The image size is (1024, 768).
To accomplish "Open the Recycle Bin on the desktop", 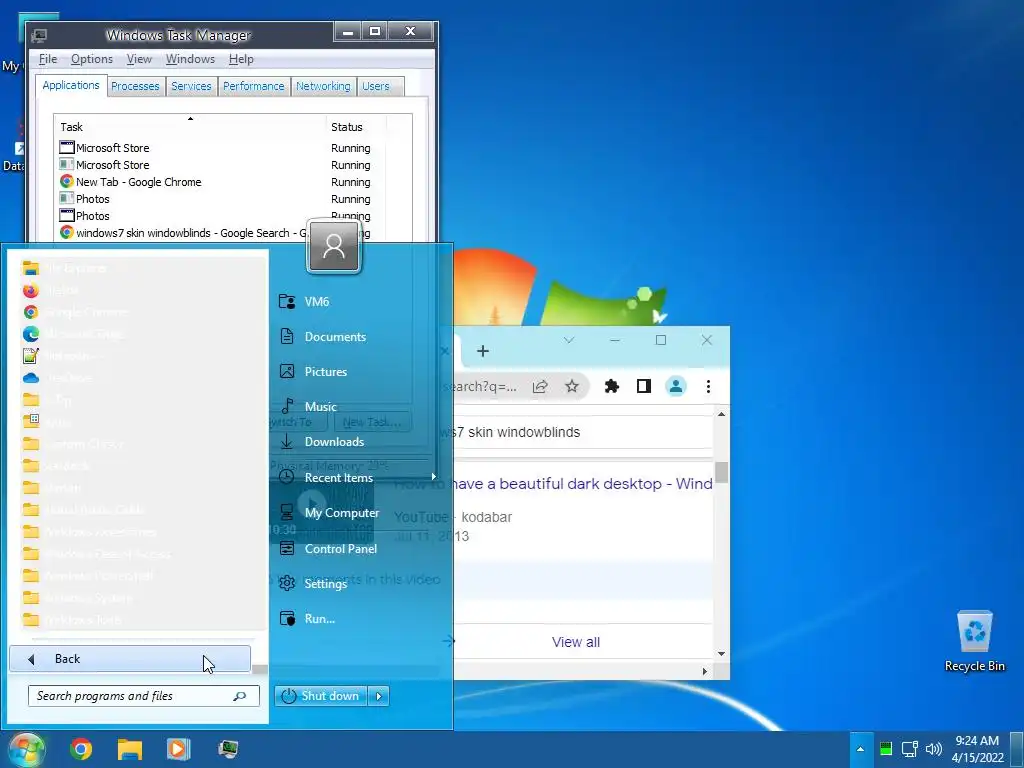I will tap(974, 640).
